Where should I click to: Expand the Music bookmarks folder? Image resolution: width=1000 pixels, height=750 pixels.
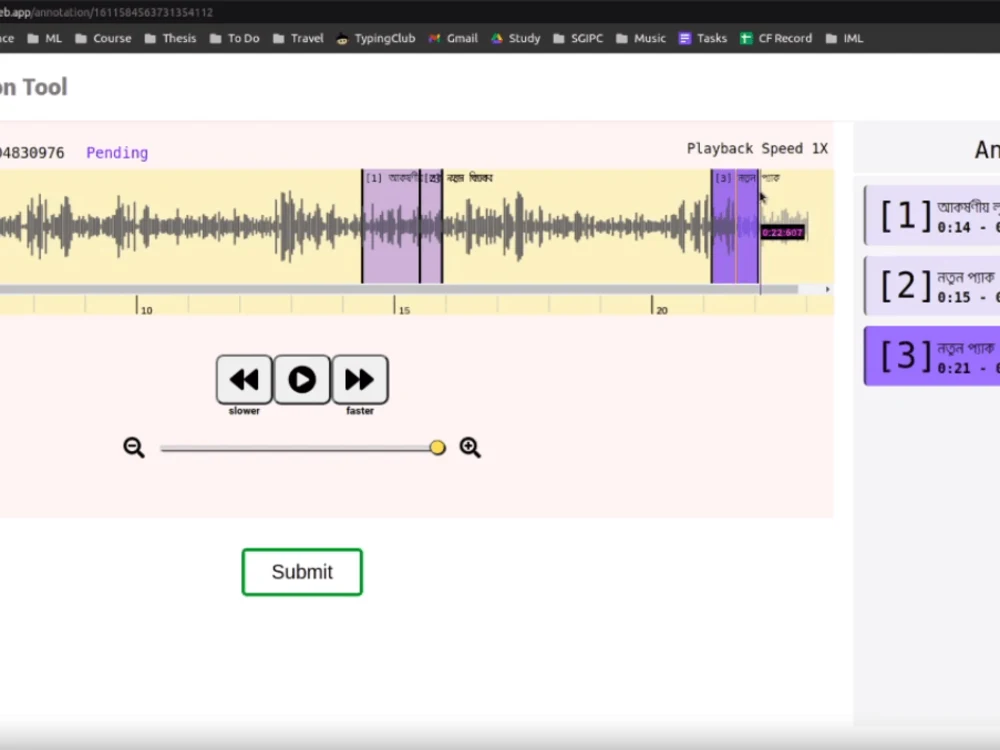pos(641,38)
